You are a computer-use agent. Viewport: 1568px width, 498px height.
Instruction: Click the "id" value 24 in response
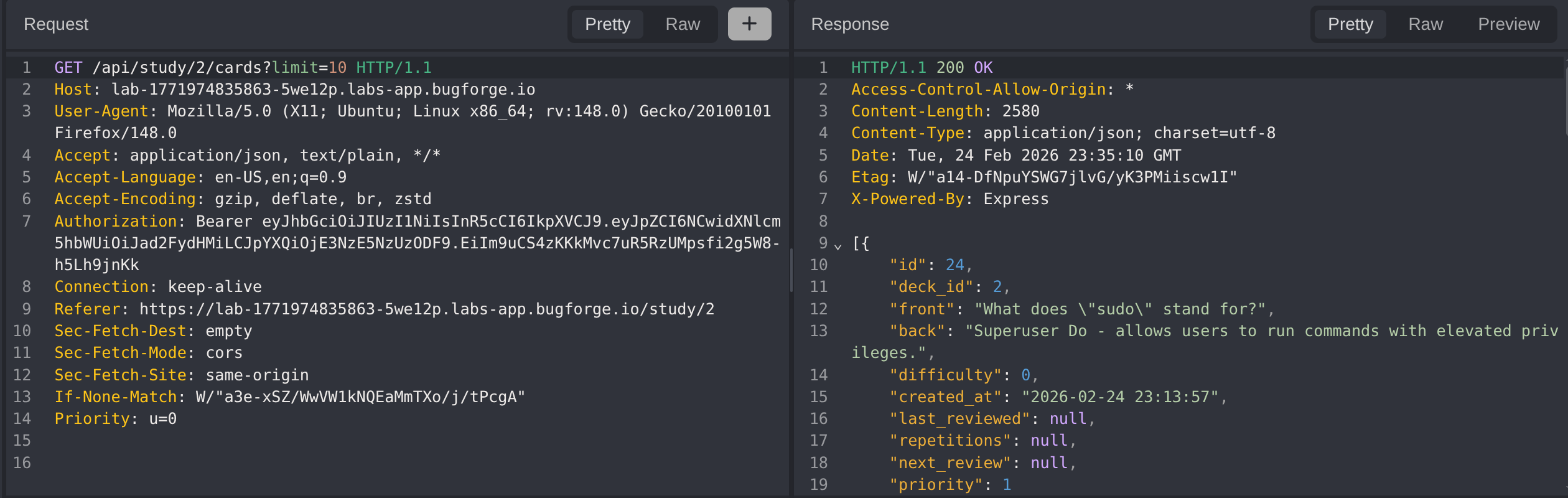[954, 265]
